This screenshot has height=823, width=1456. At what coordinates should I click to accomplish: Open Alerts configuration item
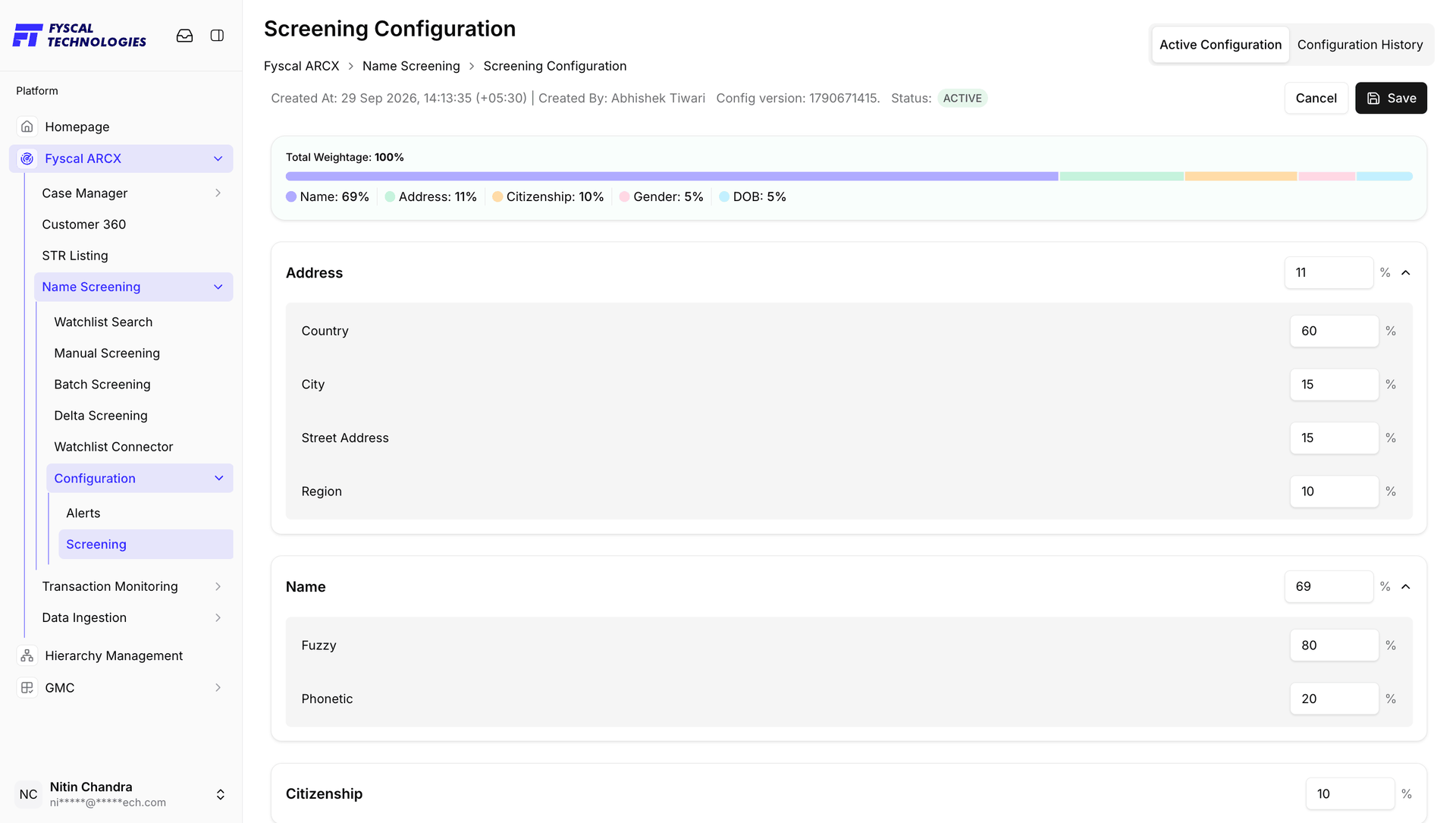(x=83, y=514)
